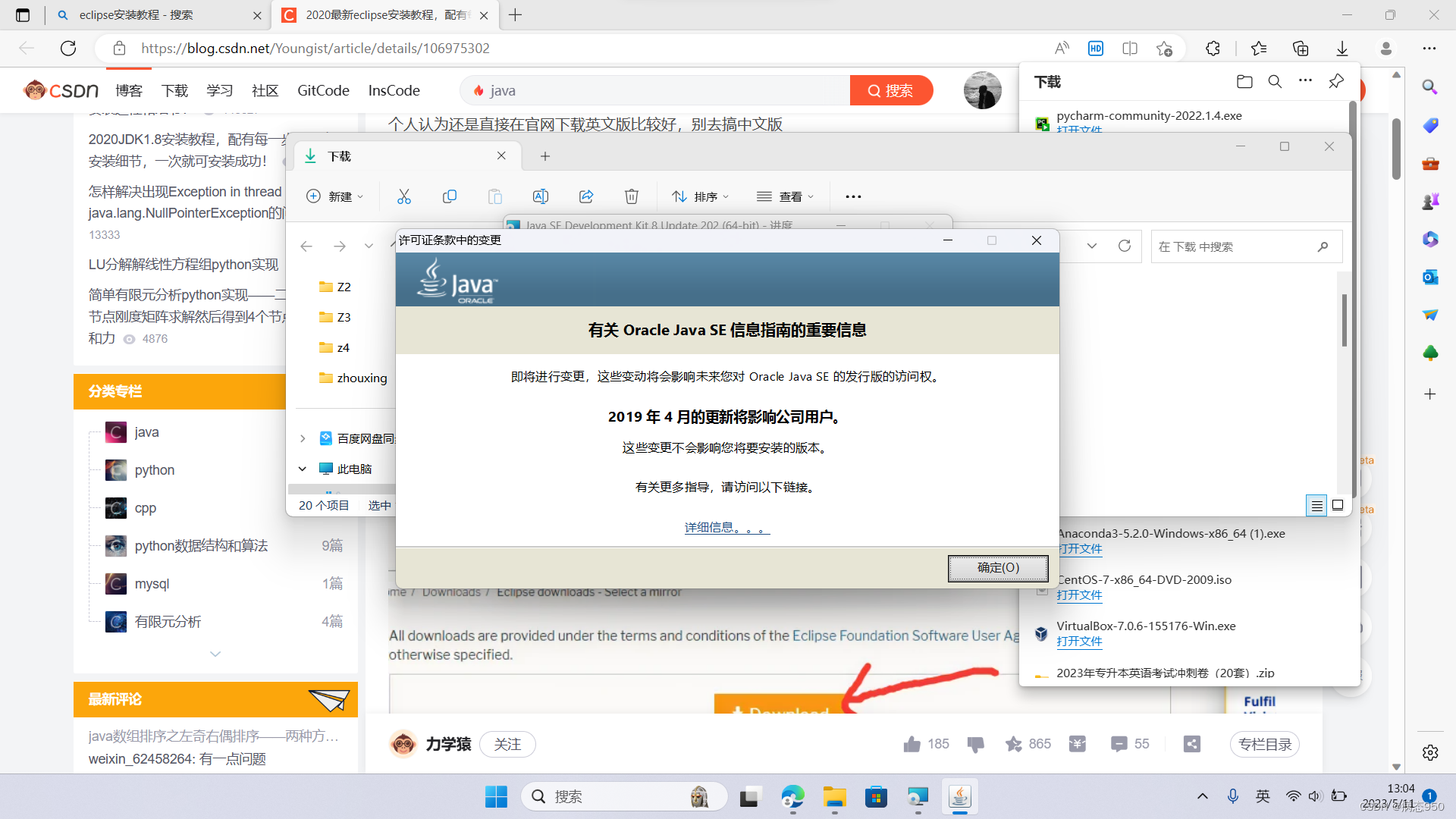This screenshot has width=1456, height=819.
Task: Refresh the Explorer folder view
Action: (x=1125, y=246)
